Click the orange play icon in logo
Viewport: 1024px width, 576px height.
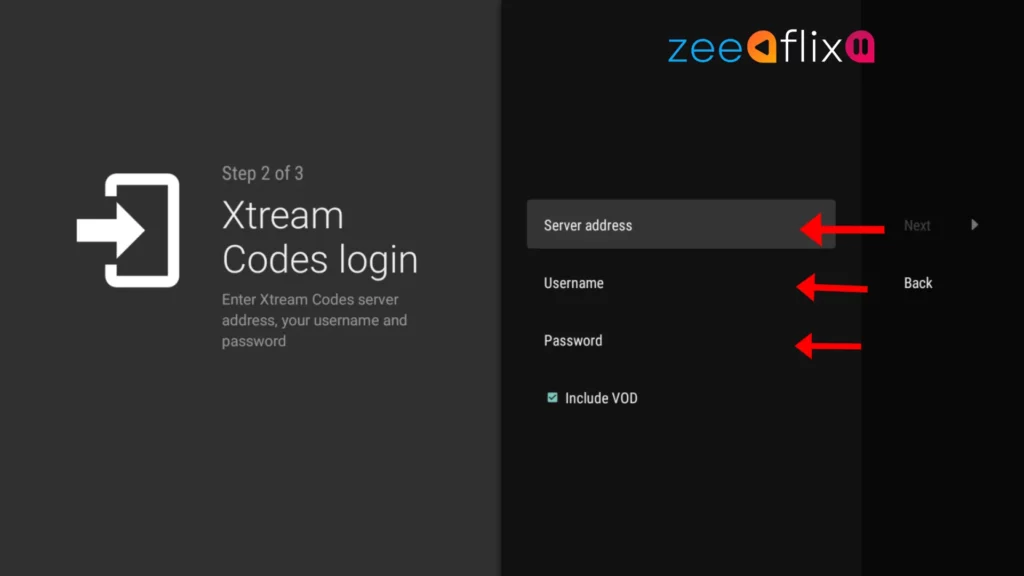tap(761, 47)
